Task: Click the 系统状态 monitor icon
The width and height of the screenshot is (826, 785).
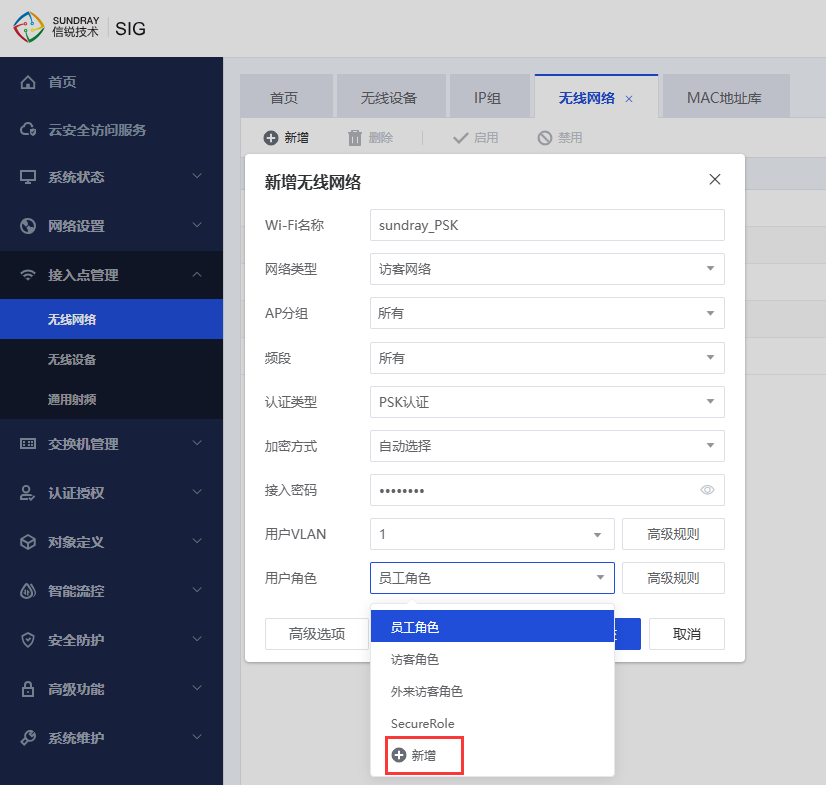Action: pyautogui.click(x=28, y=177)
